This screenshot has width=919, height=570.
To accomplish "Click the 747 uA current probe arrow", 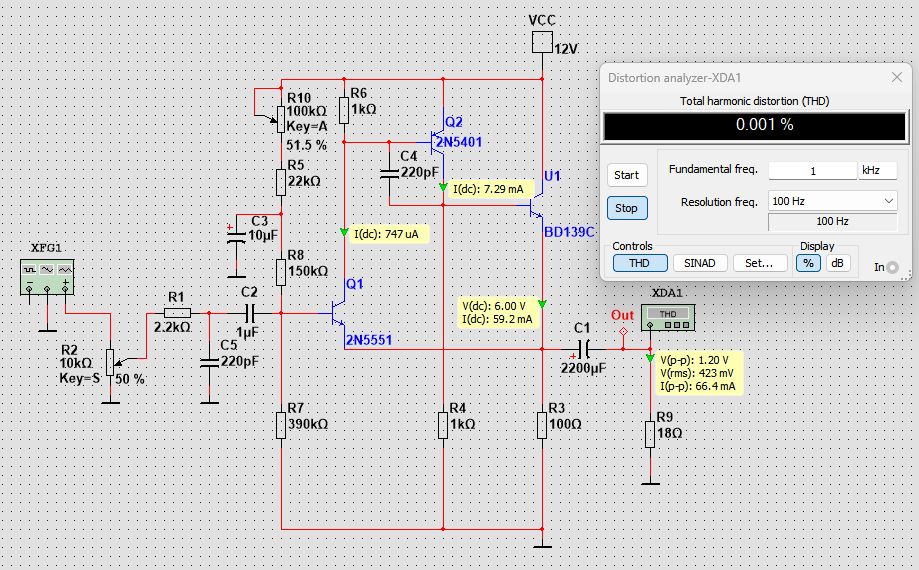I will pyautogui.click(x=344, y=233).
